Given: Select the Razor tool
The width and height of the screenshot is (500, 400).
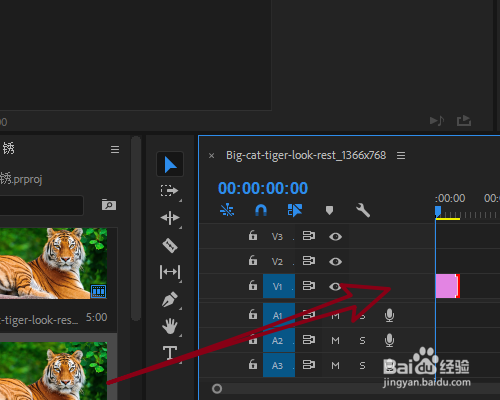Looking at the screenshot, I should pos(170,245).
